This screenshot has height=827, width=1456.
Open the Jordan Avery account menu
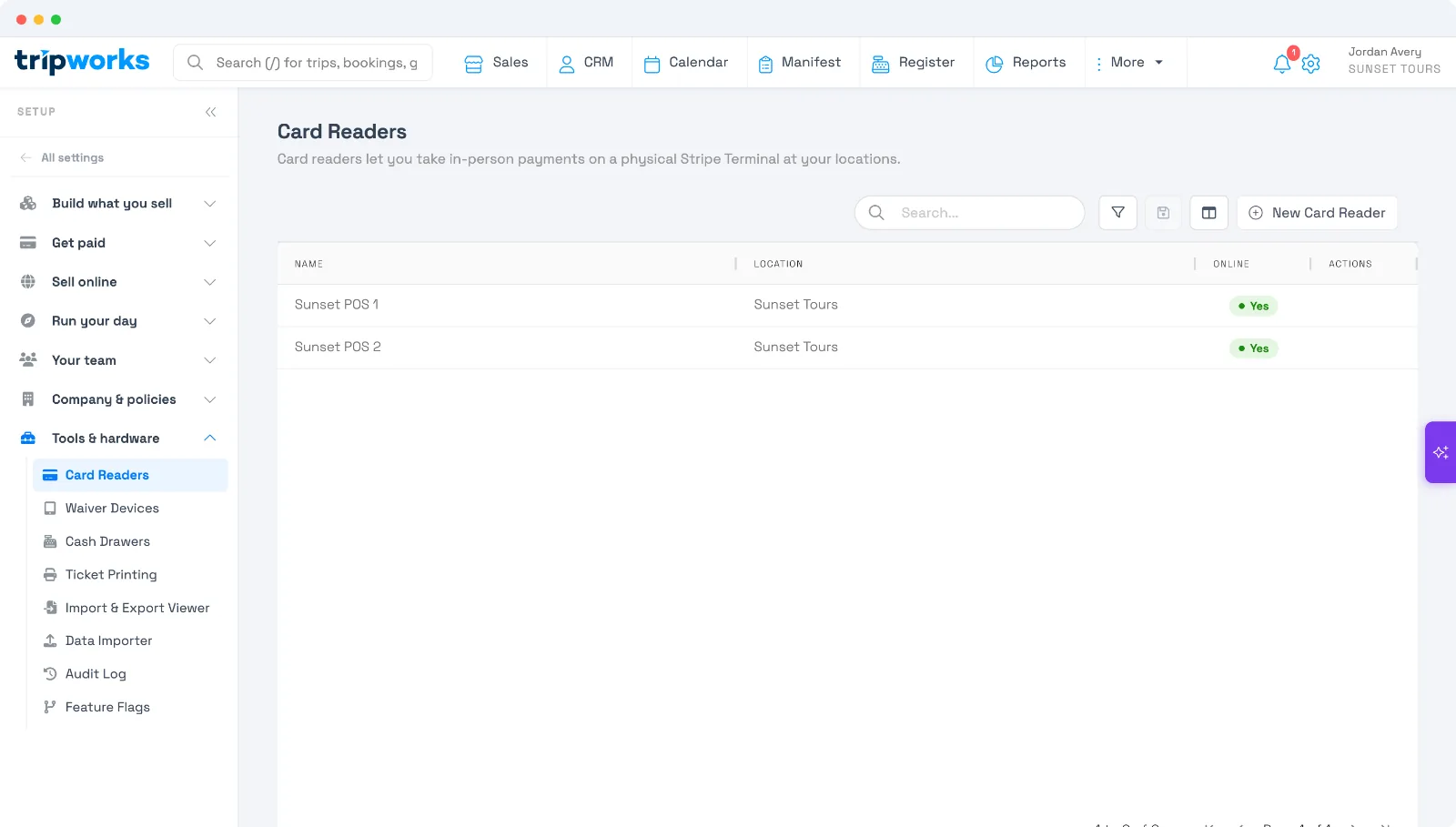1393,61
